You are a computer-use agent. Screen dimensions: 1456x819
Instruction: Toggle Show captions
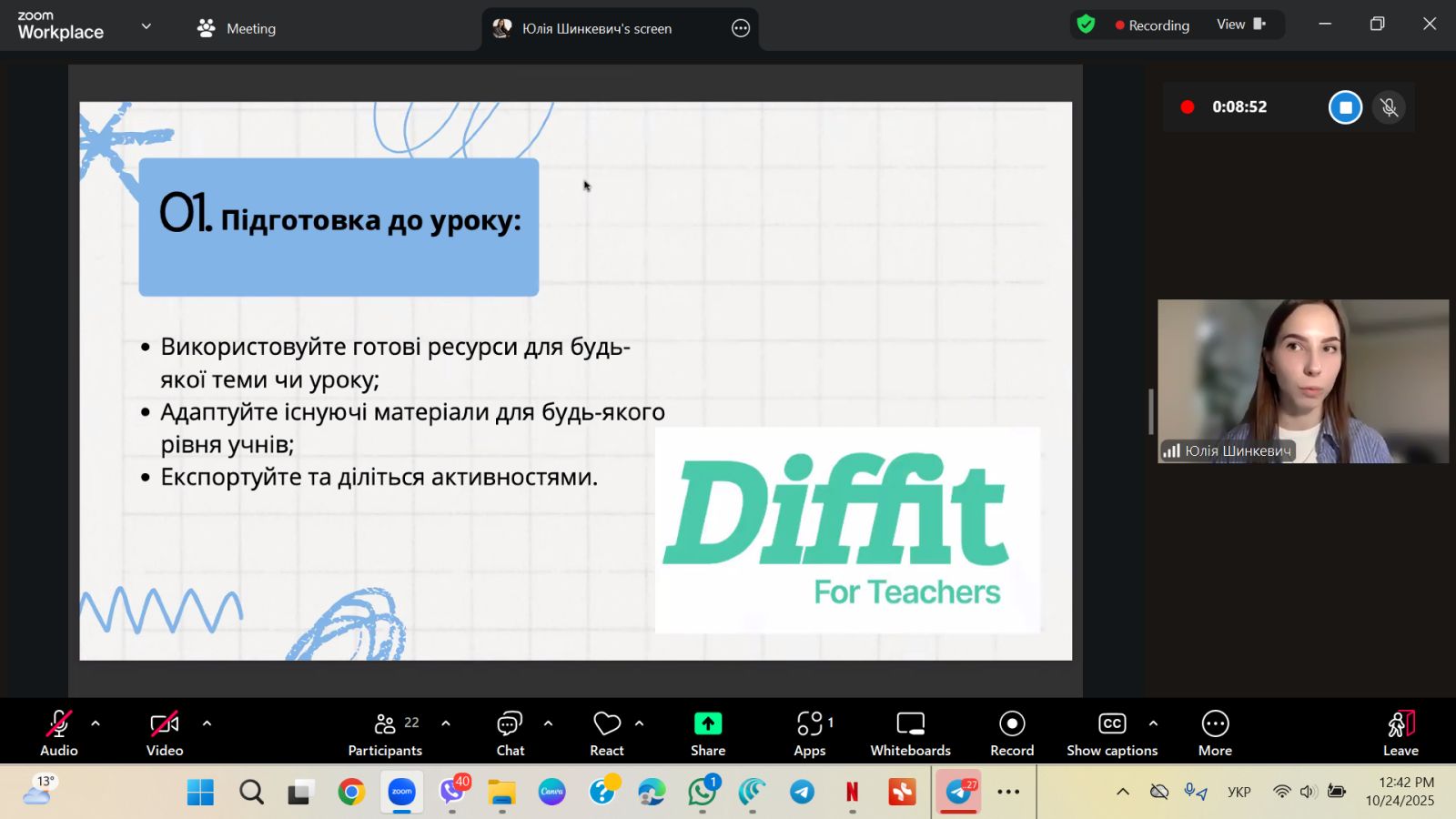pyautogui.click(x=1112, y=733)
